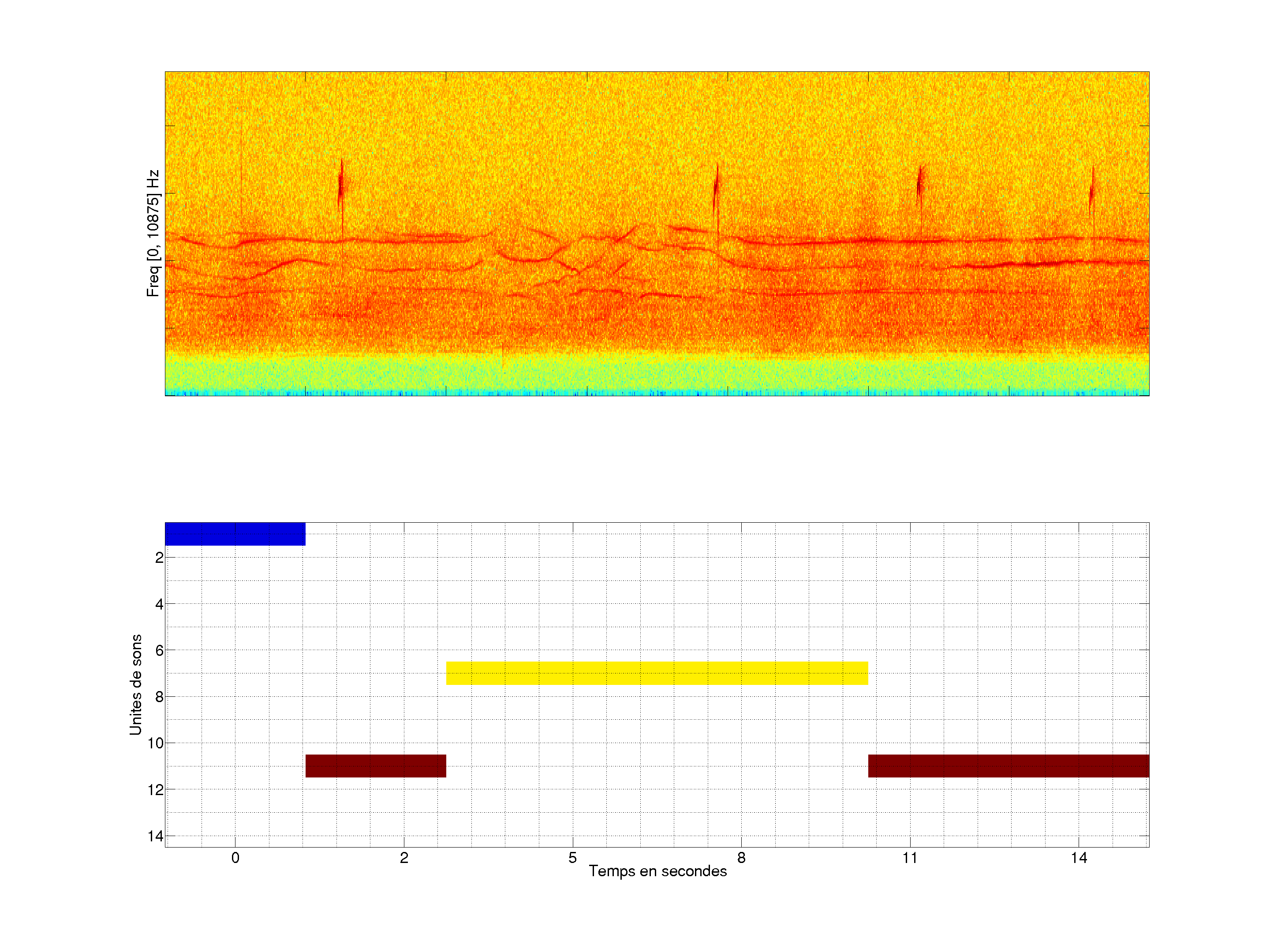Image resolution: width=1270 pixels, height=952 pixels.
Task: Select the short dark red bar on the left
Action: (376, 766)
